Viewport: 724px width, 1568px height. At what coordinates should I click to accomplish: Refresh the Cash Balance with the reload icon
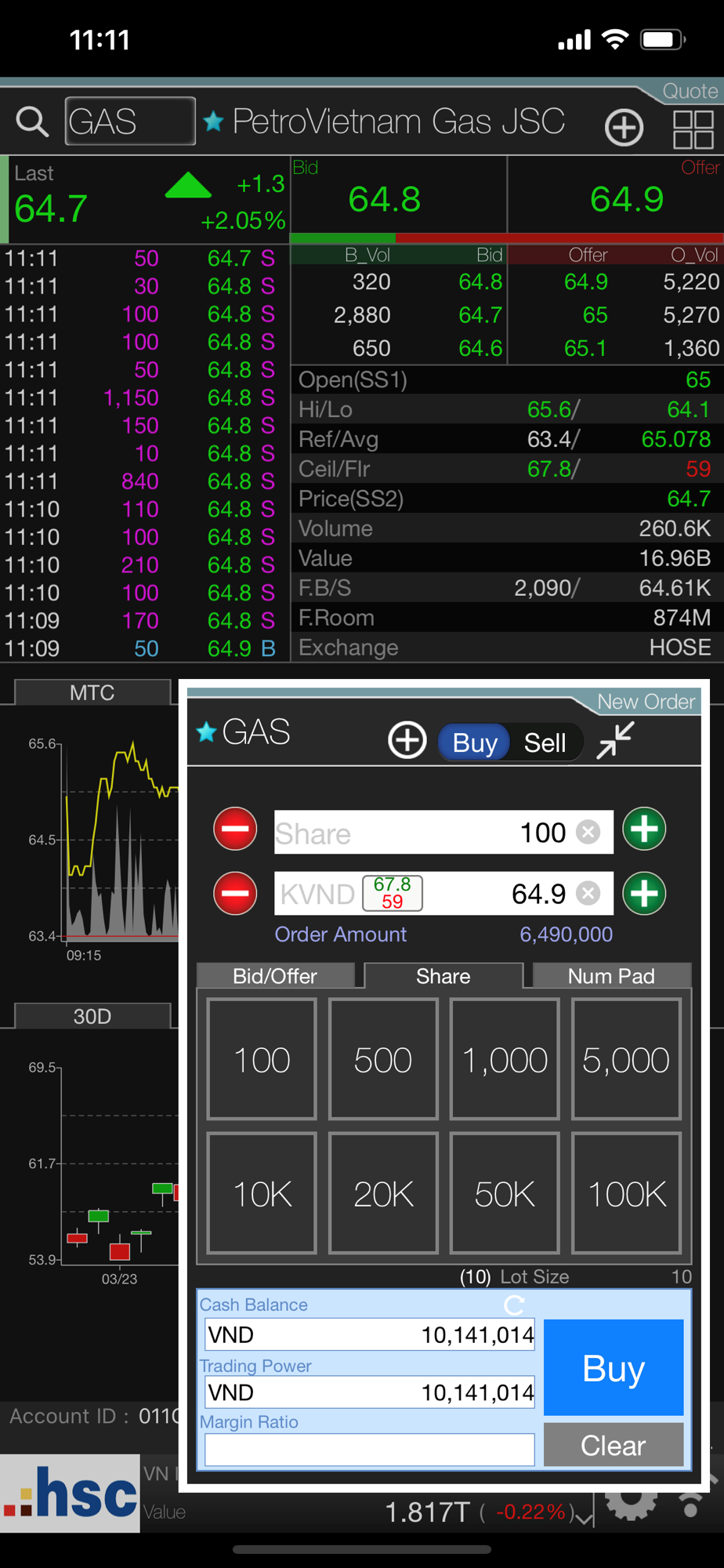coord(514,1305)
